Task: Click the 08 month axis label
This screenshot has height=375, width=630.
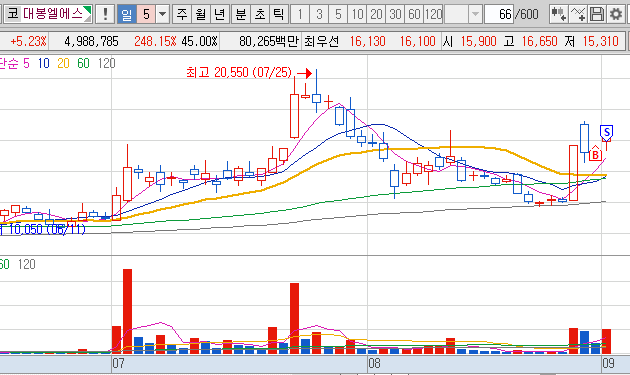Action: point(374,363)
